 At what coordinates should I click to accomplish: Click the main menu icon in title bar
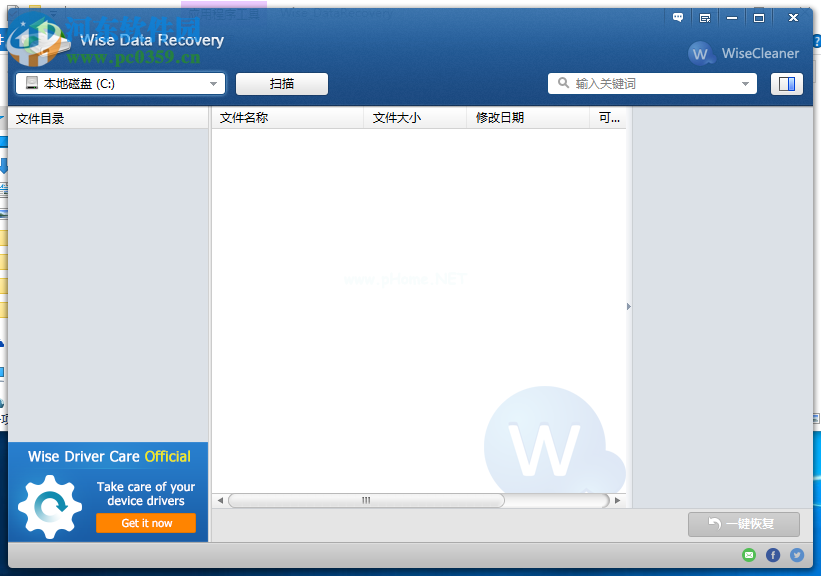tap(706, 17)
